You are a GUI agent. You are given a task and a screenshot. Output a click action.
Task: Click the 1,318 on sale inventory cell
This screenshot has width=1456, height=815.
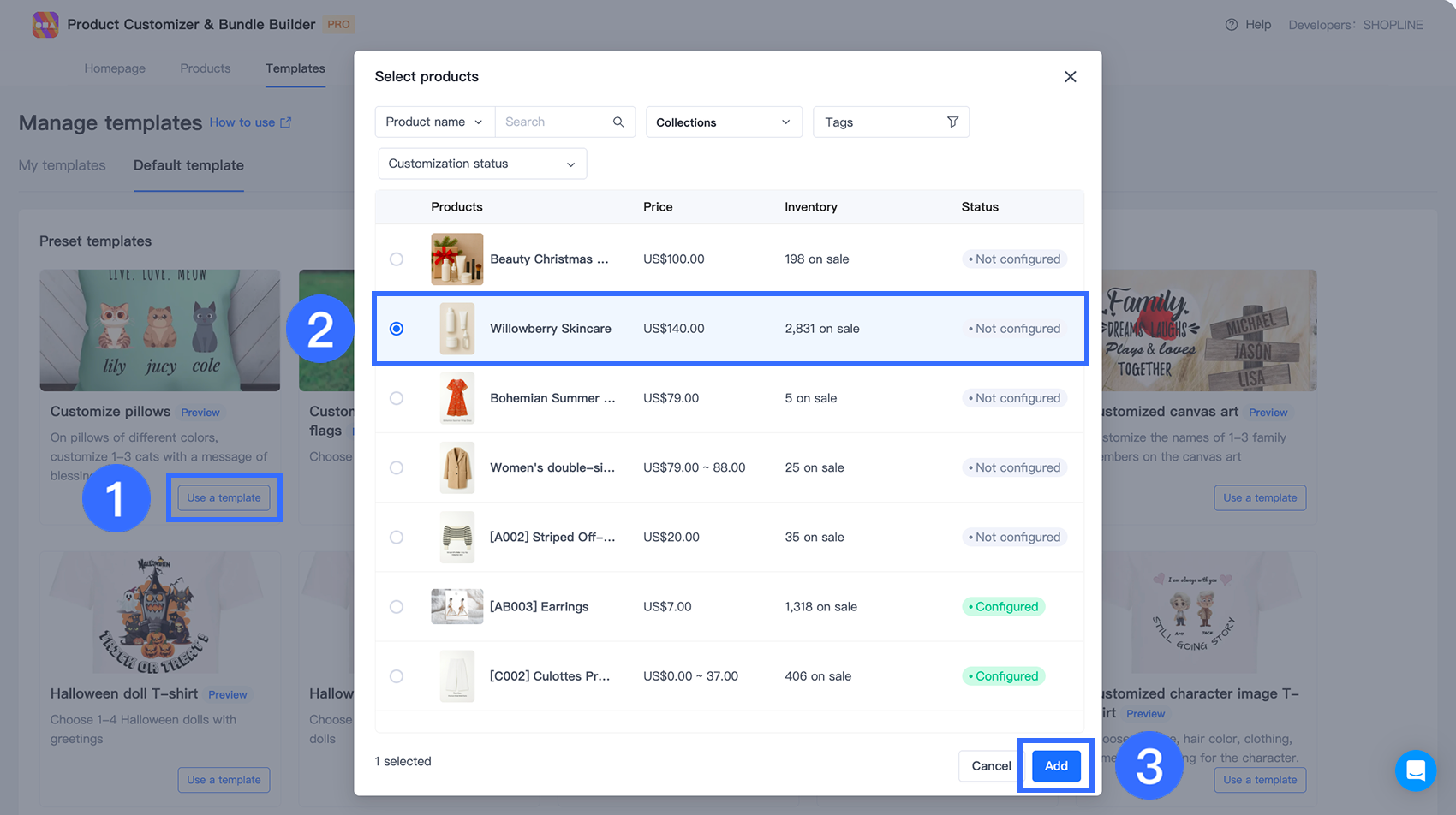pyautogui.click(x=820, y=606)
